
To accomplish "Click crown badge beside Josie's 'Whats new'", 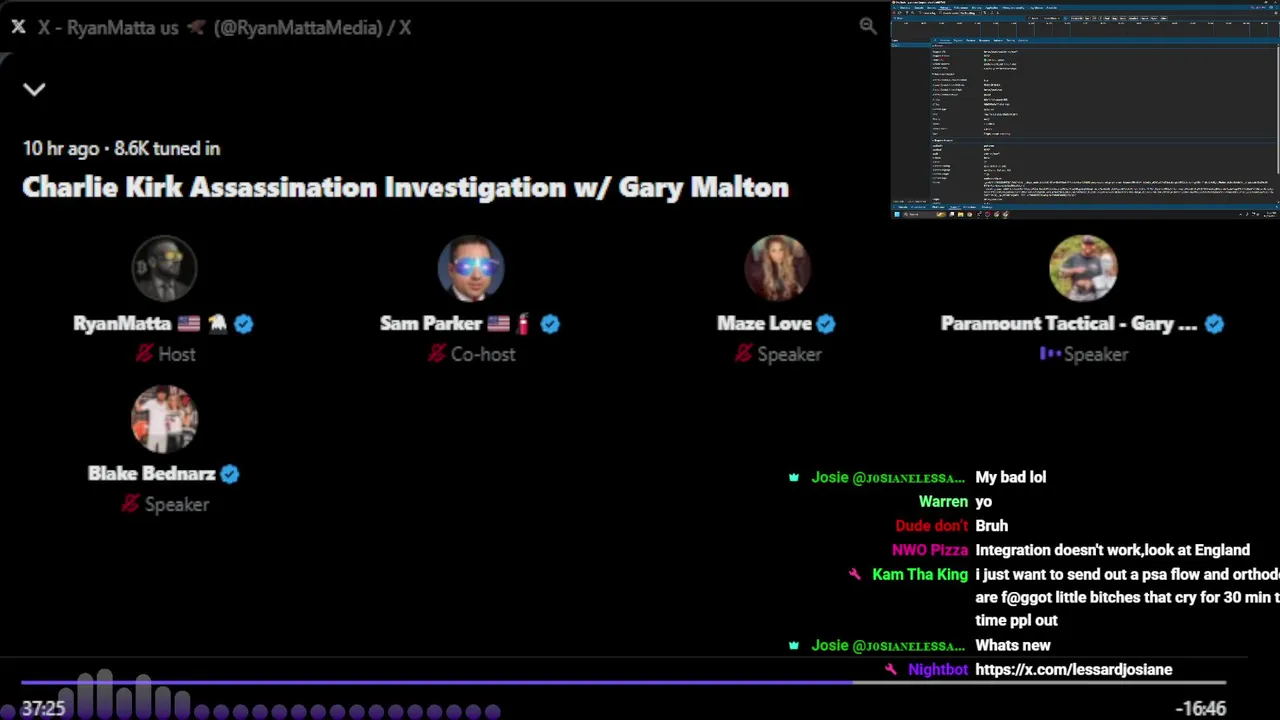I will 794,645.
